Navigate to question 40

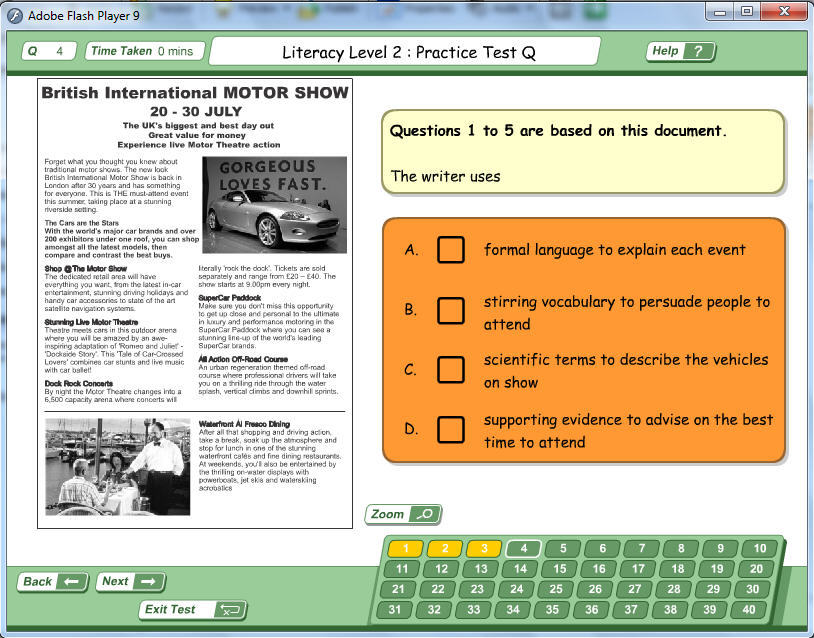[x=749, y=610]
